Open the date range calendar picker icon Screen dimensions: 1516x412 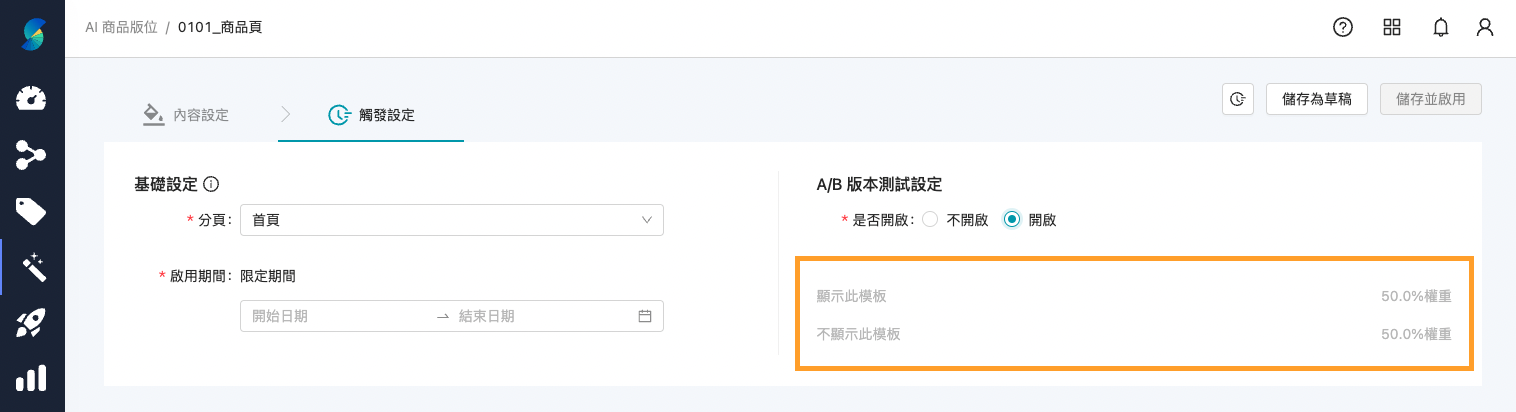(x=645, y=316)
